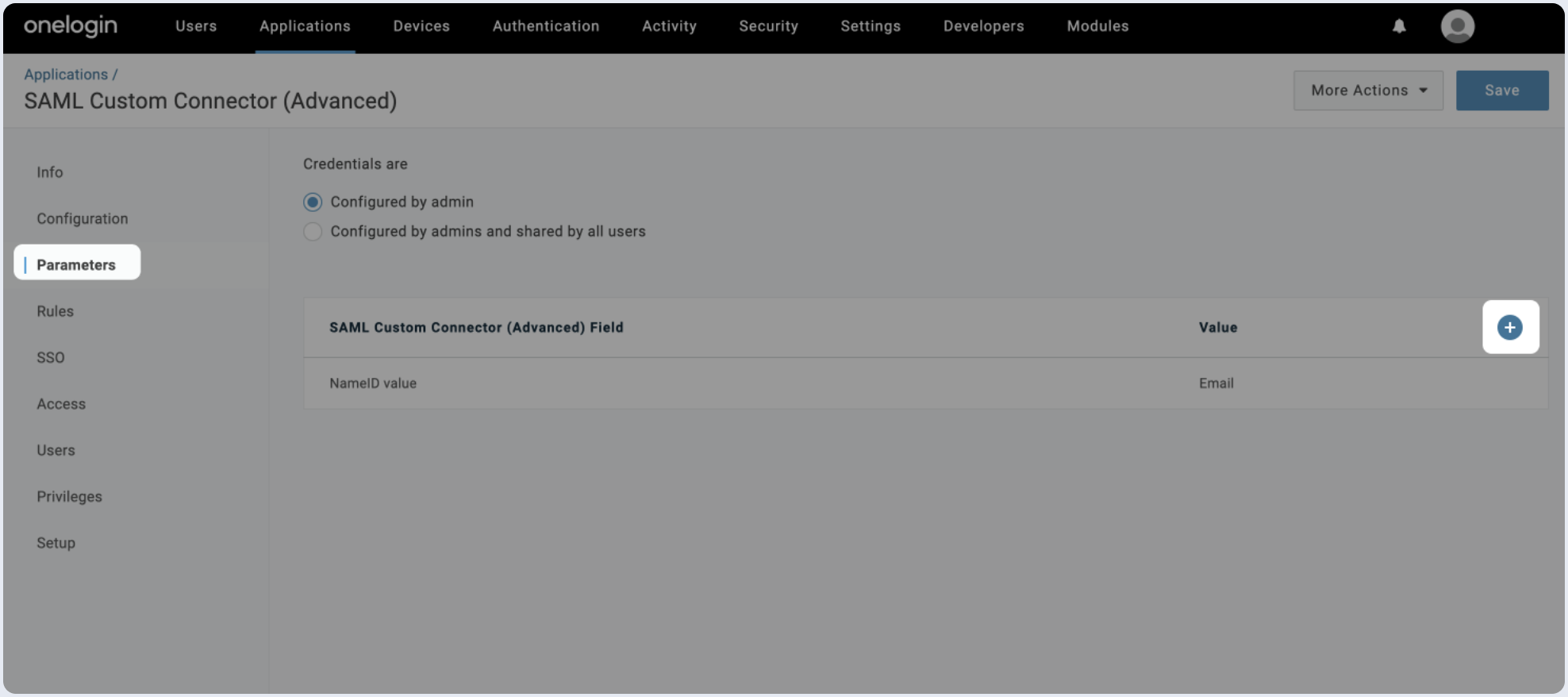Open the notifications bell
The height and width of the screenshot is (697, 1568).
coord(1399,26)
